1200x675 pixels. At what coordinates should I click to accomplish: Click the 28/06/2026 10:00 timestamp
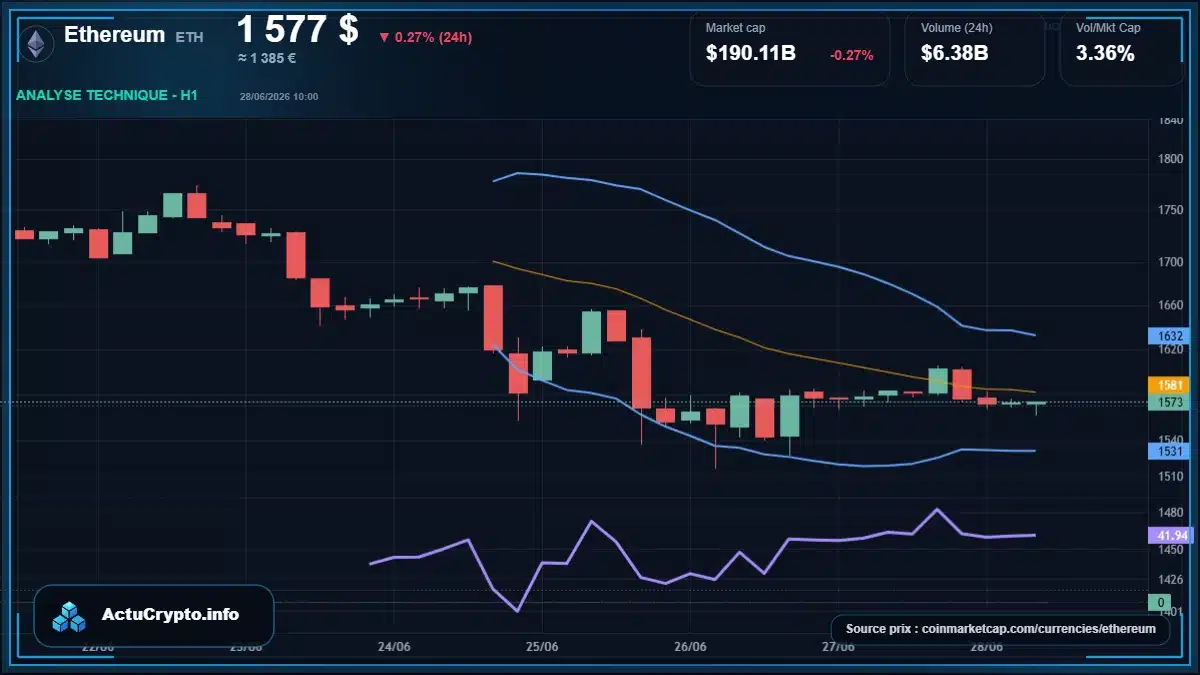pos(279,97)
